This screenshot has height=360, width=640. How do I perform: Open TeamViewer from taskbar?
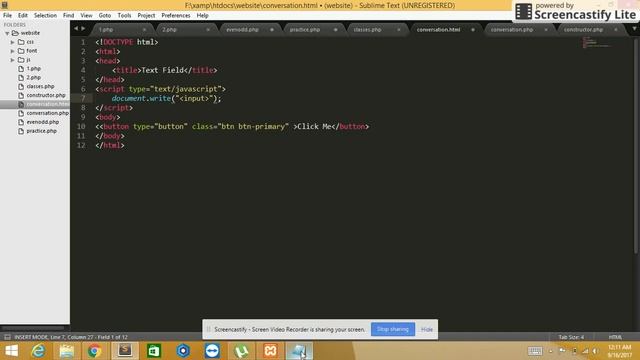tap(212, 351)
